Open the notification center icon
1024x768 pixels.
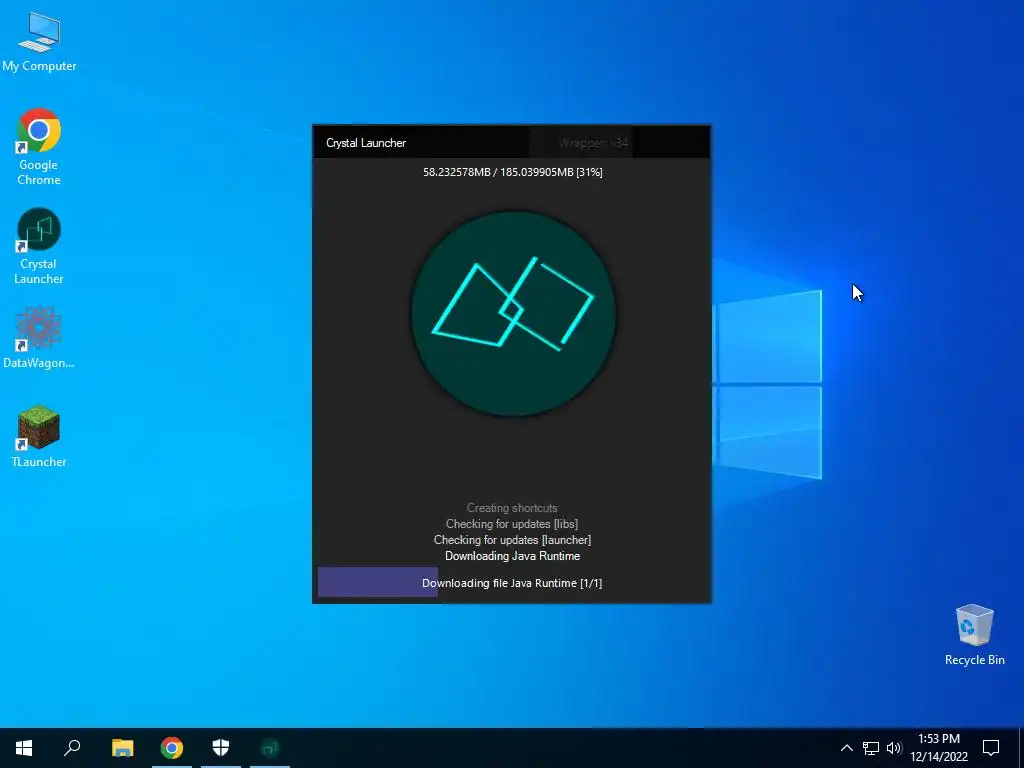pos(991,748)
